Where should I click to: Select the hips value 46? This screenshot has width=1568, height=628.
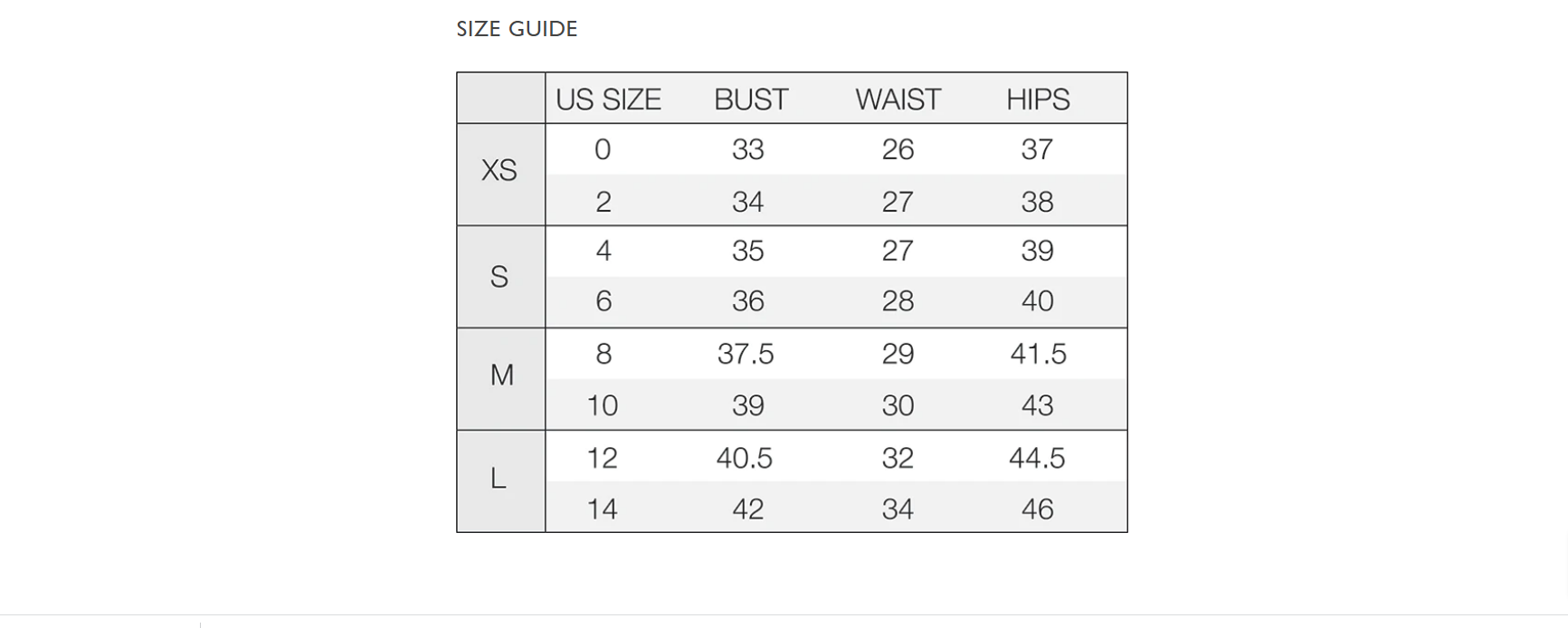[x=1037, y=509]
